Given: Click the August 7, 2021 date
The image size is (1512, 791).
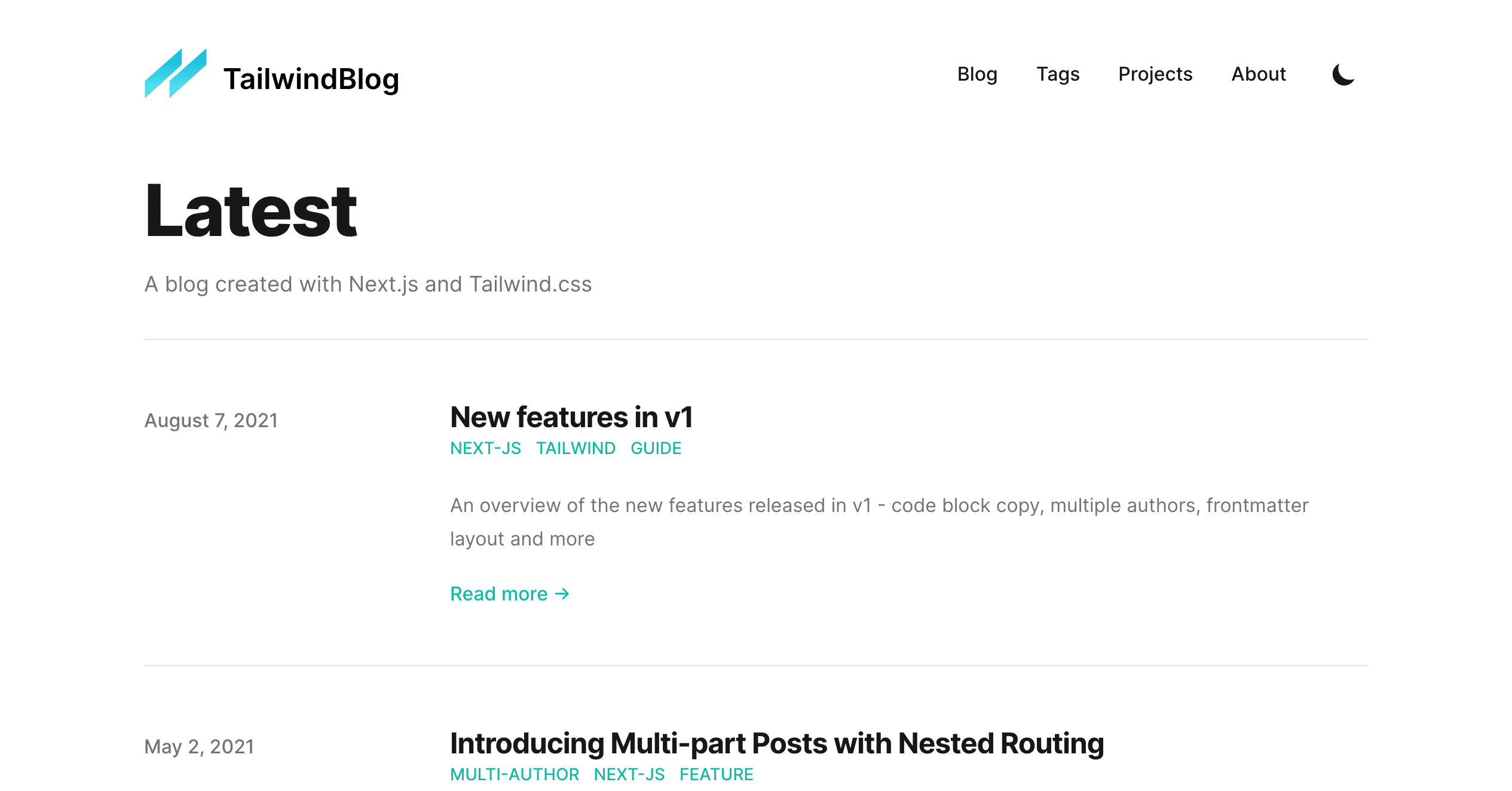Looking at the screenshot, I should click(x=211, y=420).
